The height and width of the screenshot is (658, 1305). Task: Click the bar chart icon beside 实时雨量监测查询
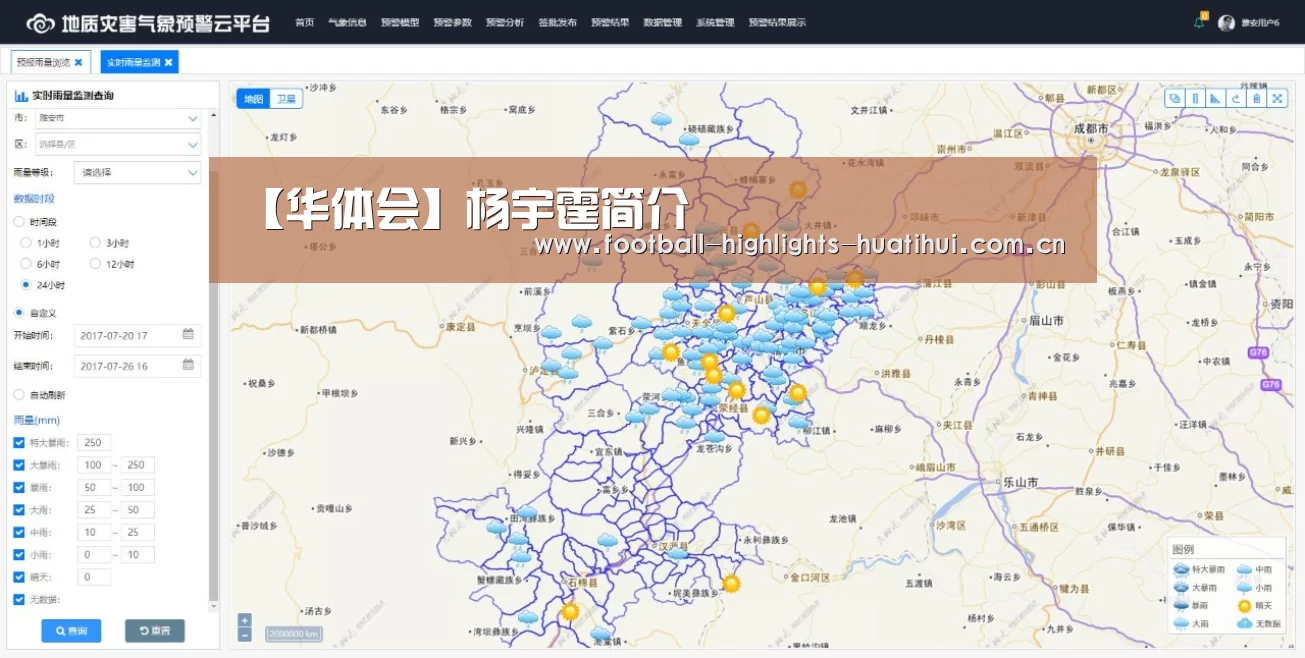(x=21, y=95)
